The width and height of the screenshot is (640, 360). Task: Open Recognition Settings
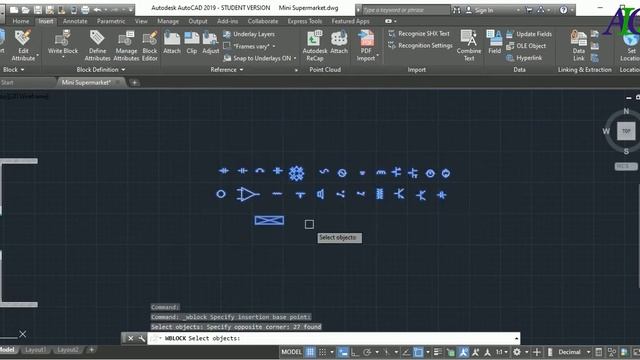click(x=420, y=46)
